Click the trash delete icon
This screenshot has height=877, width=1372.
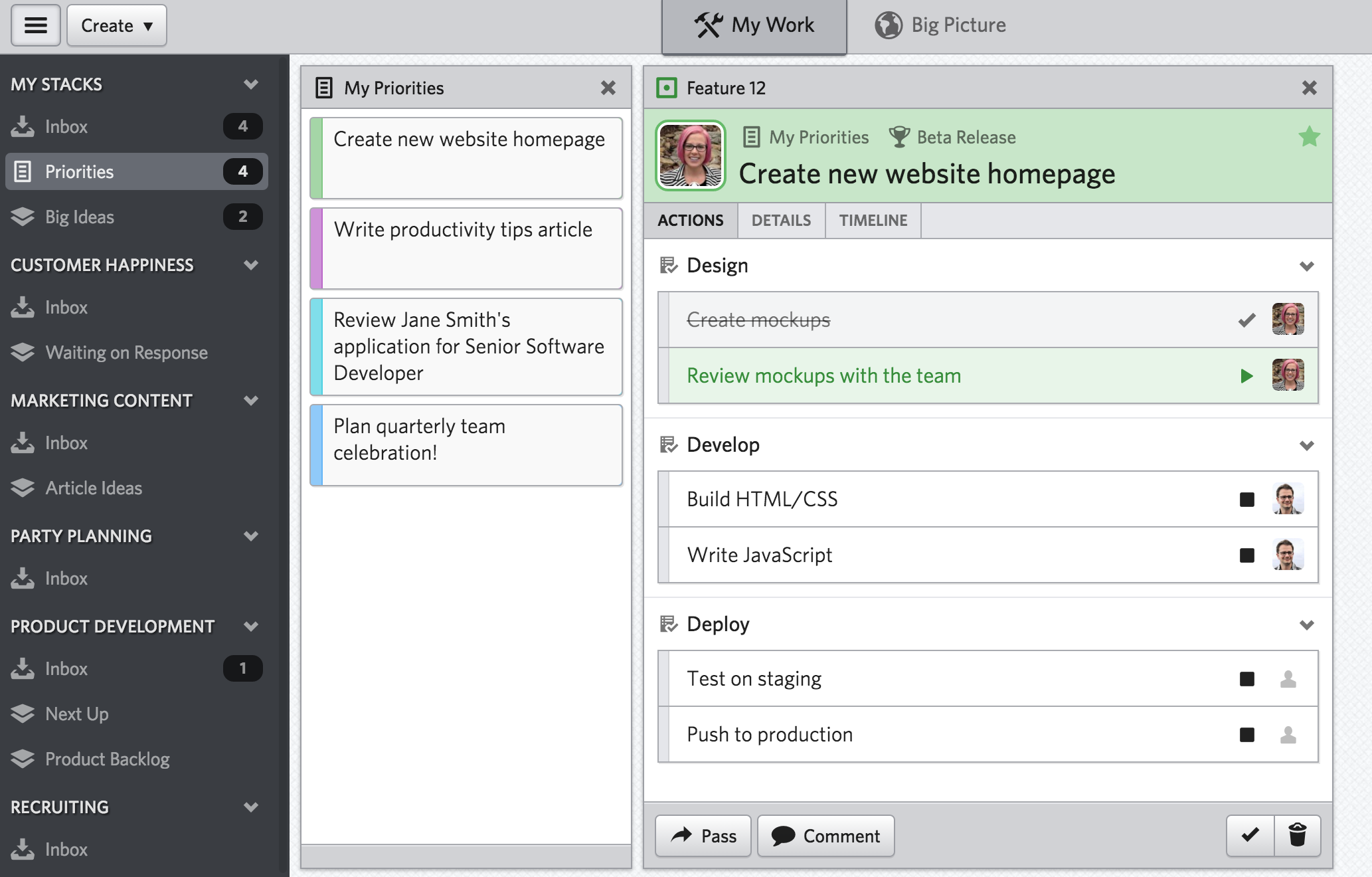click(1297, 835)
